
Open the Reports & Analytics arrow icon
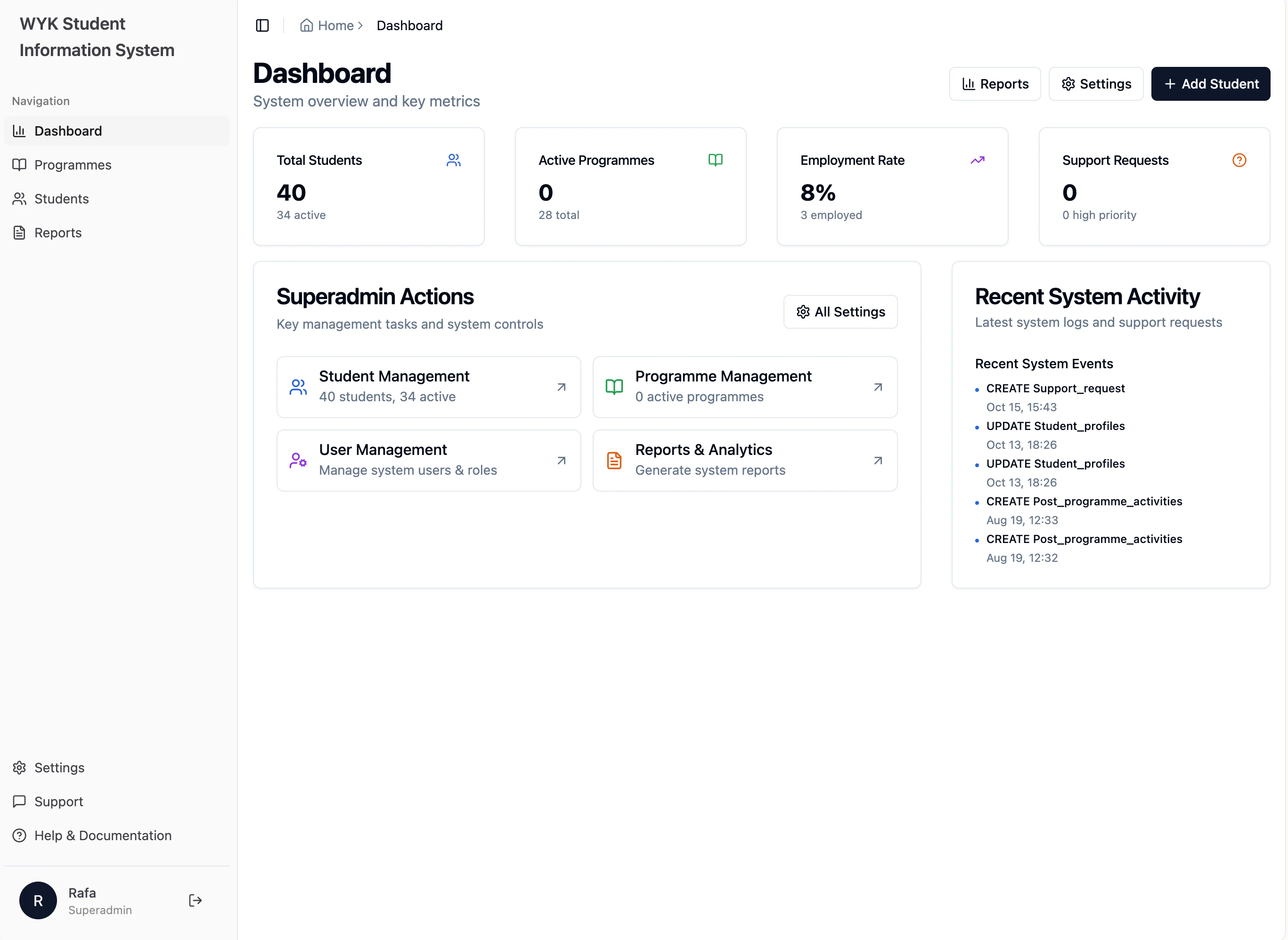(x=878, y=460)
